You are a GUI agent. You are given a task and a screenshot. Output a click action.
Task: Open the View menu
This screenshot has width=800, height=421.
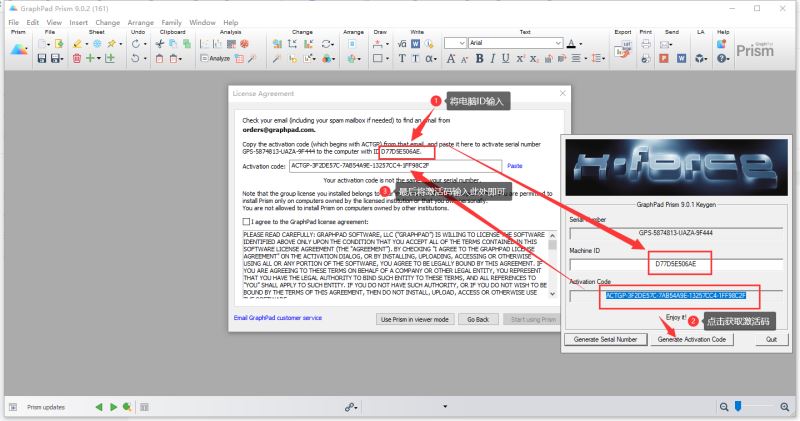coord(54,22)
